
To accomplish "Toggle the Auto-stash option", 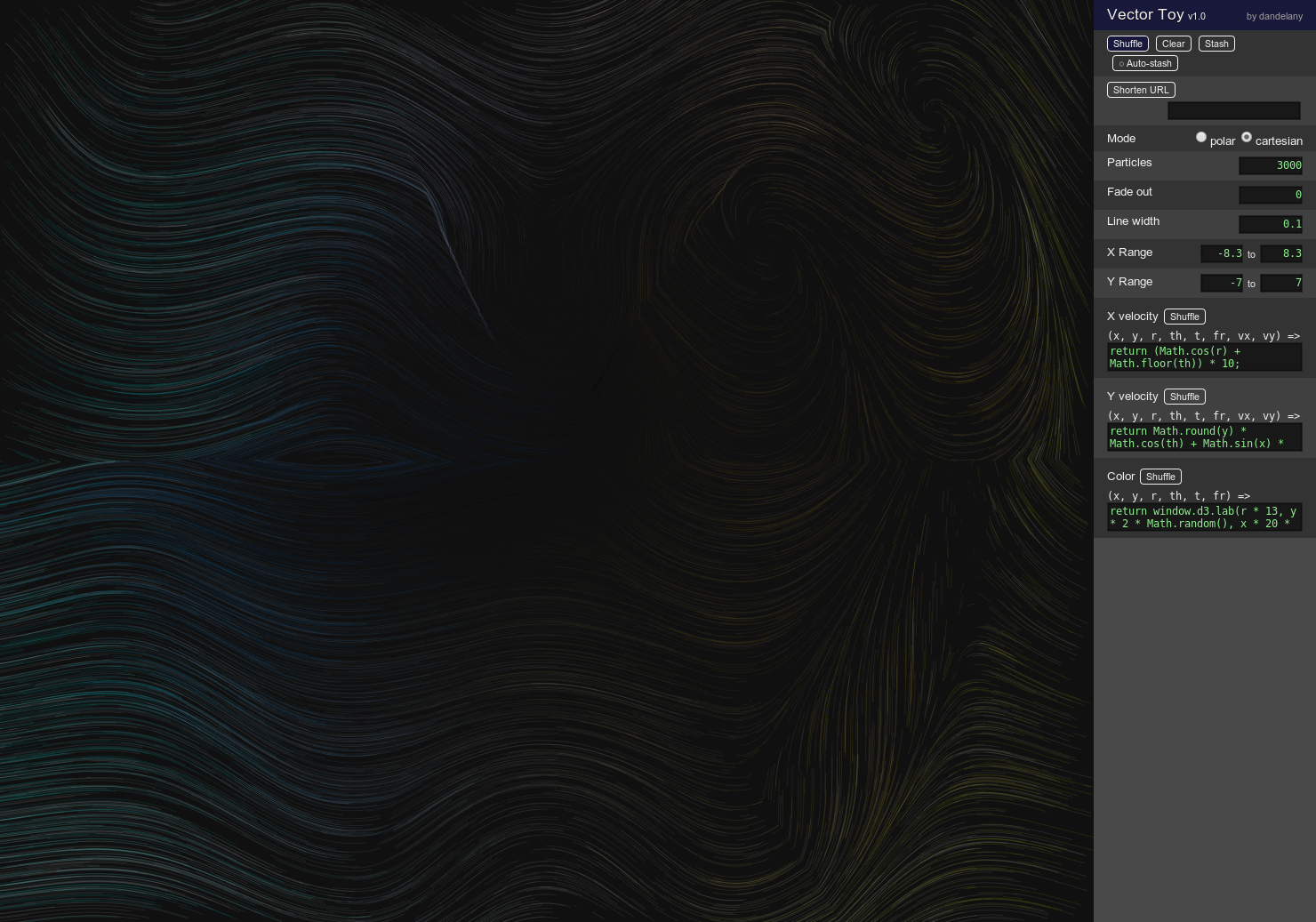I will click(1145, 63).
